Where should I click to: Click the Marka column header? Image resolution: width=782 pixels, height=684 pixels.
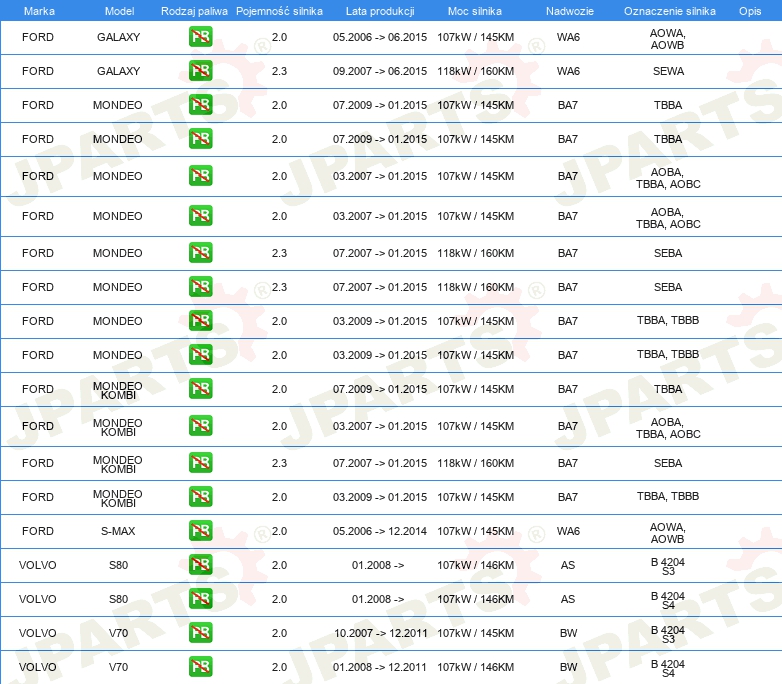pos(39,11)
